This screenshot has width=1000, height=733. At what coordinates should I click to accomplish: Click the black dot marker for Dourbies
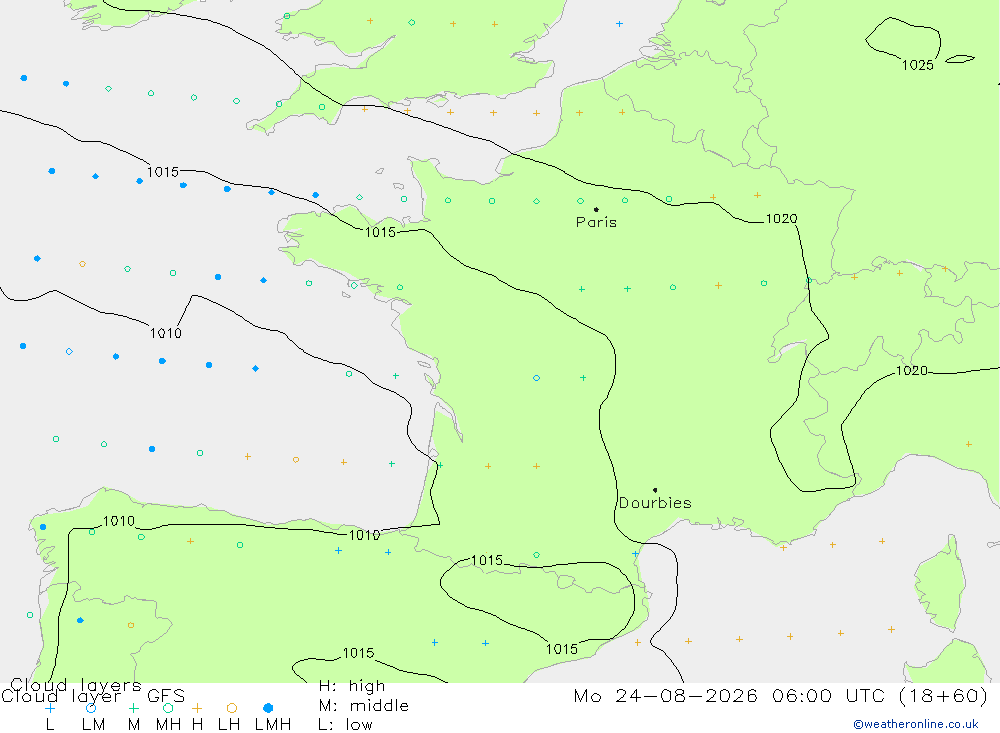[655, 490]
